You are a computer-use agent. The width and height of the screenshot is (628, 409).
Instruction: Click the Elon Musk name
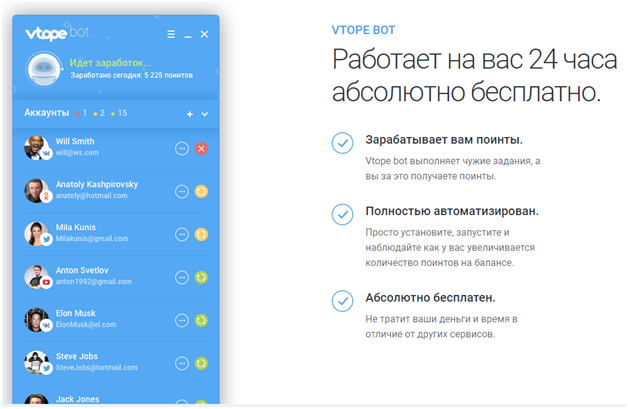point(76,313)
